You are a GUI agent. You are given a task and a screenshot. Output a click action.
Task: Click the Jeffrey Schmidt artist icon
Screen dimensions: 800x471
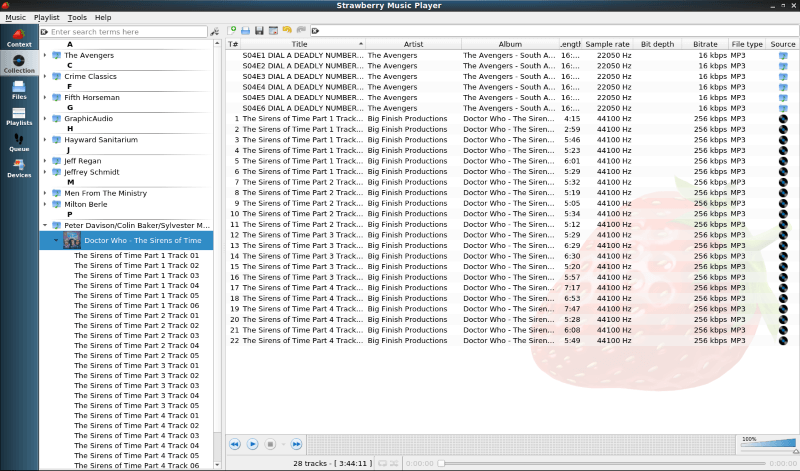tap(56, 172)
